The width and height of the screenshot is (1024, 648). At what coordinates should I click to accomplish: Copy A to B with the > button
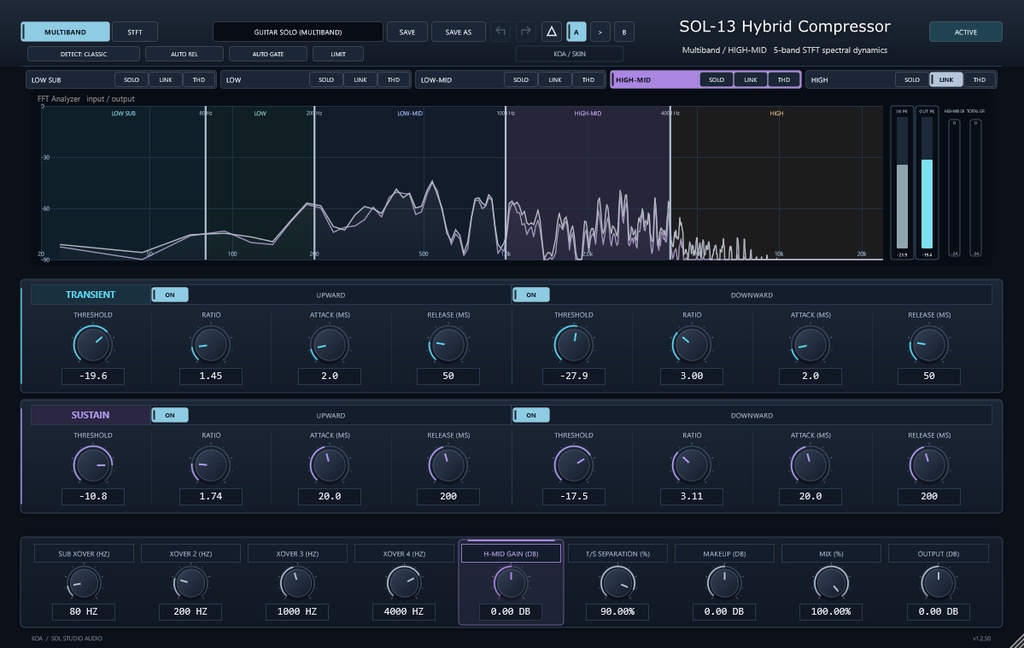pos(600,31)
